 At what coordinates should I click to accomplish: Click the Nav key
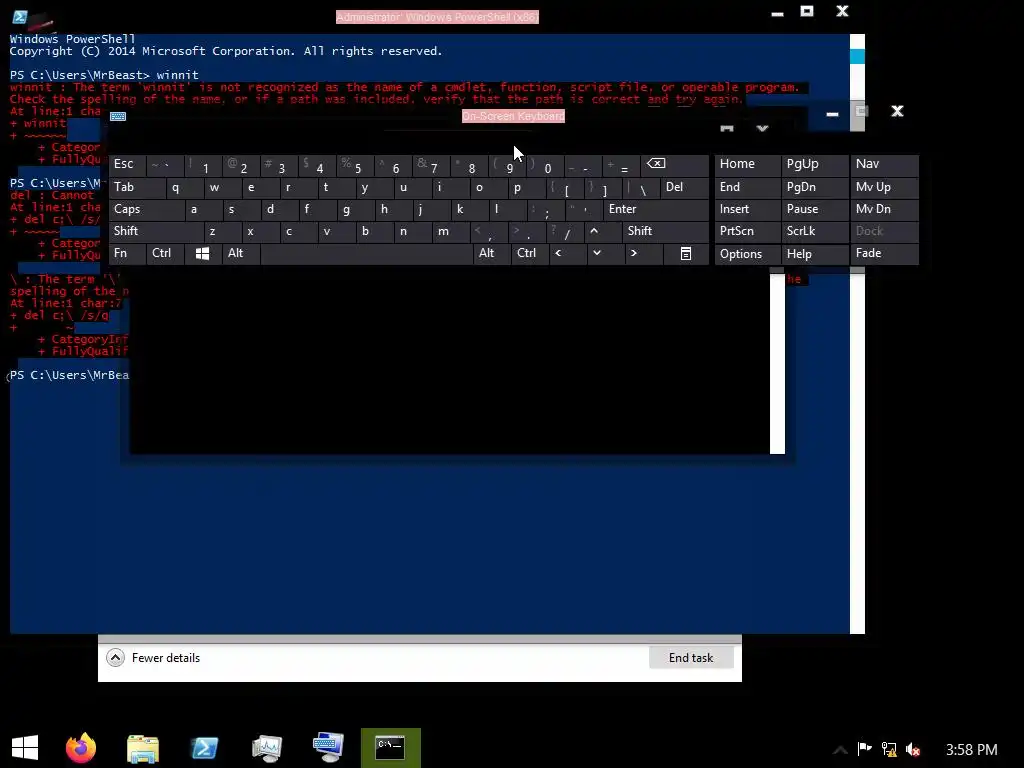884,164
